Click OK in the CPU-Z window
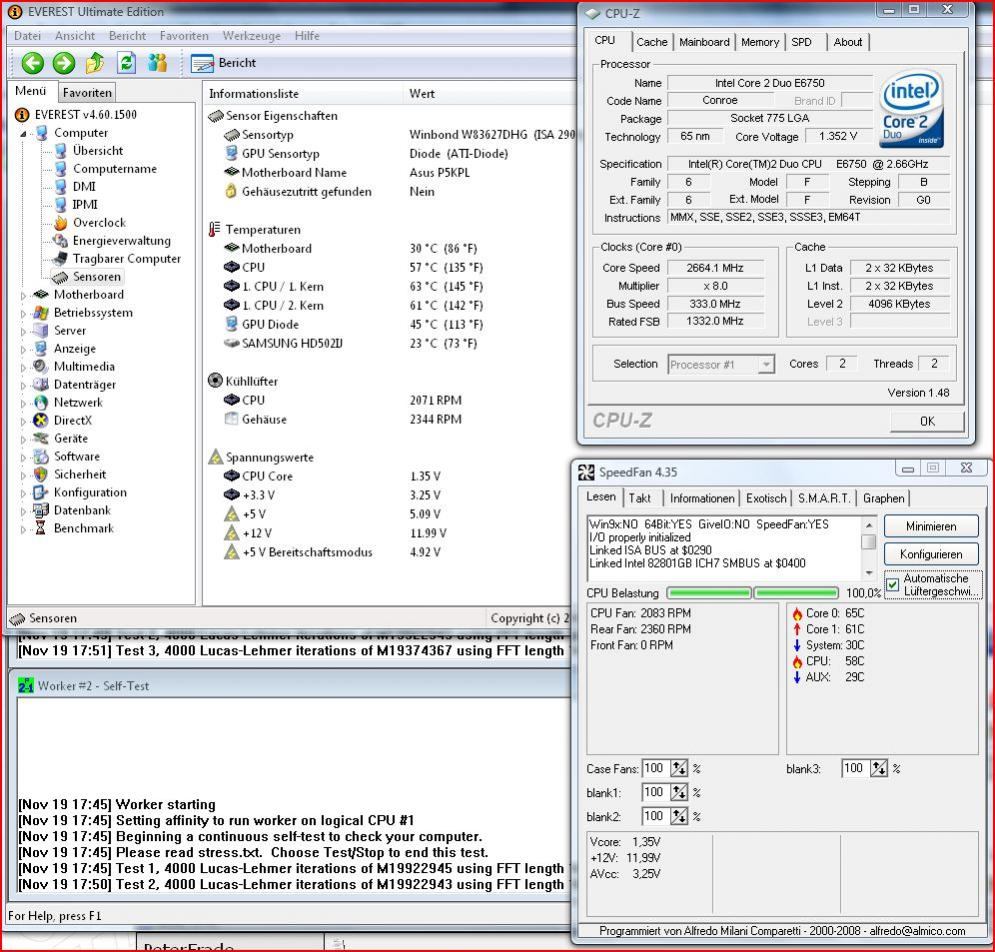The image size is (995, 952). (927, 421)
